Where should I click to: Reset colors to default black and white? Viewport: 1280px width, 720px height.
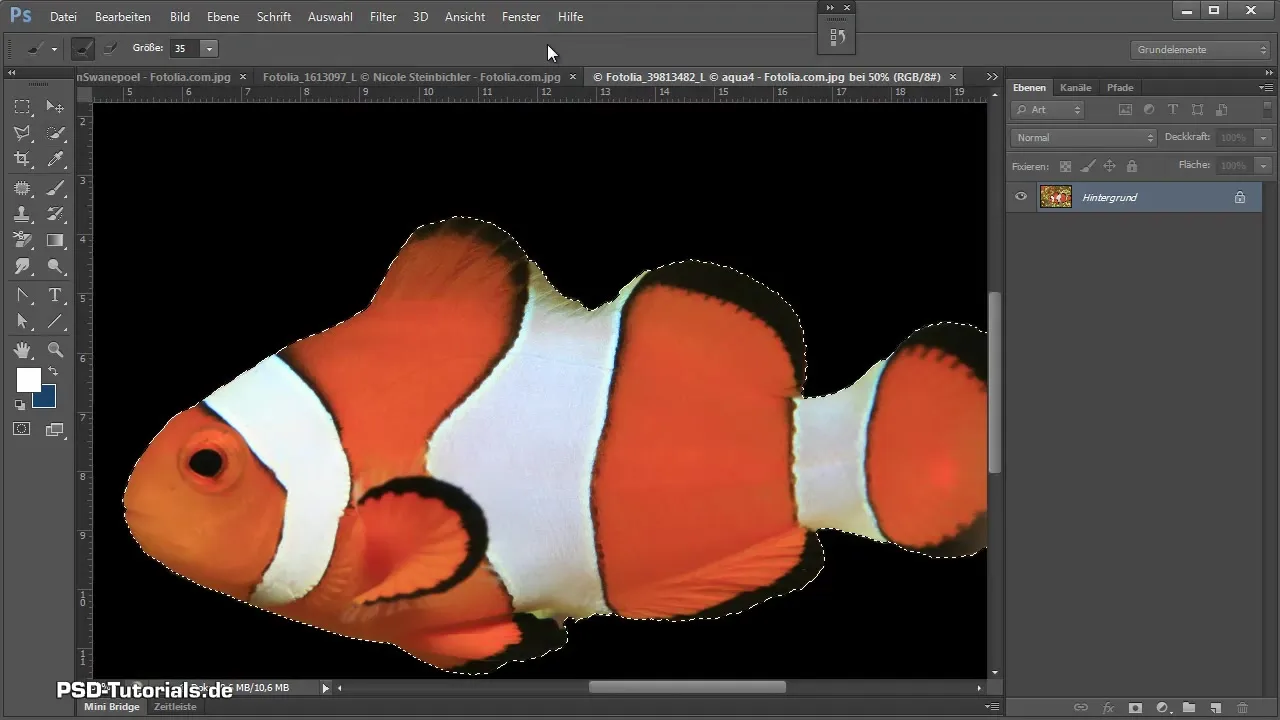click(x=19, y=405)
